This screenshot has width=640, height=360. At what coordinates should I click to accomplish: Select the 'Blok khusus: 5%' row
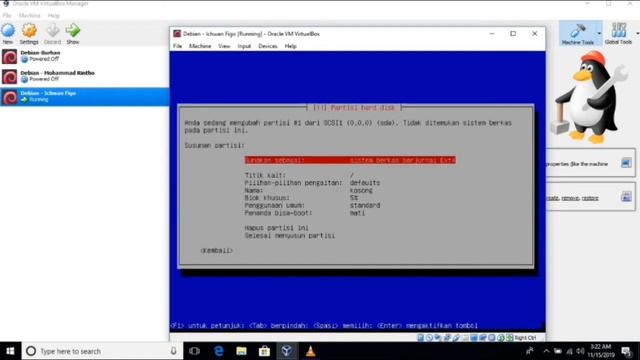coord(301,198)
